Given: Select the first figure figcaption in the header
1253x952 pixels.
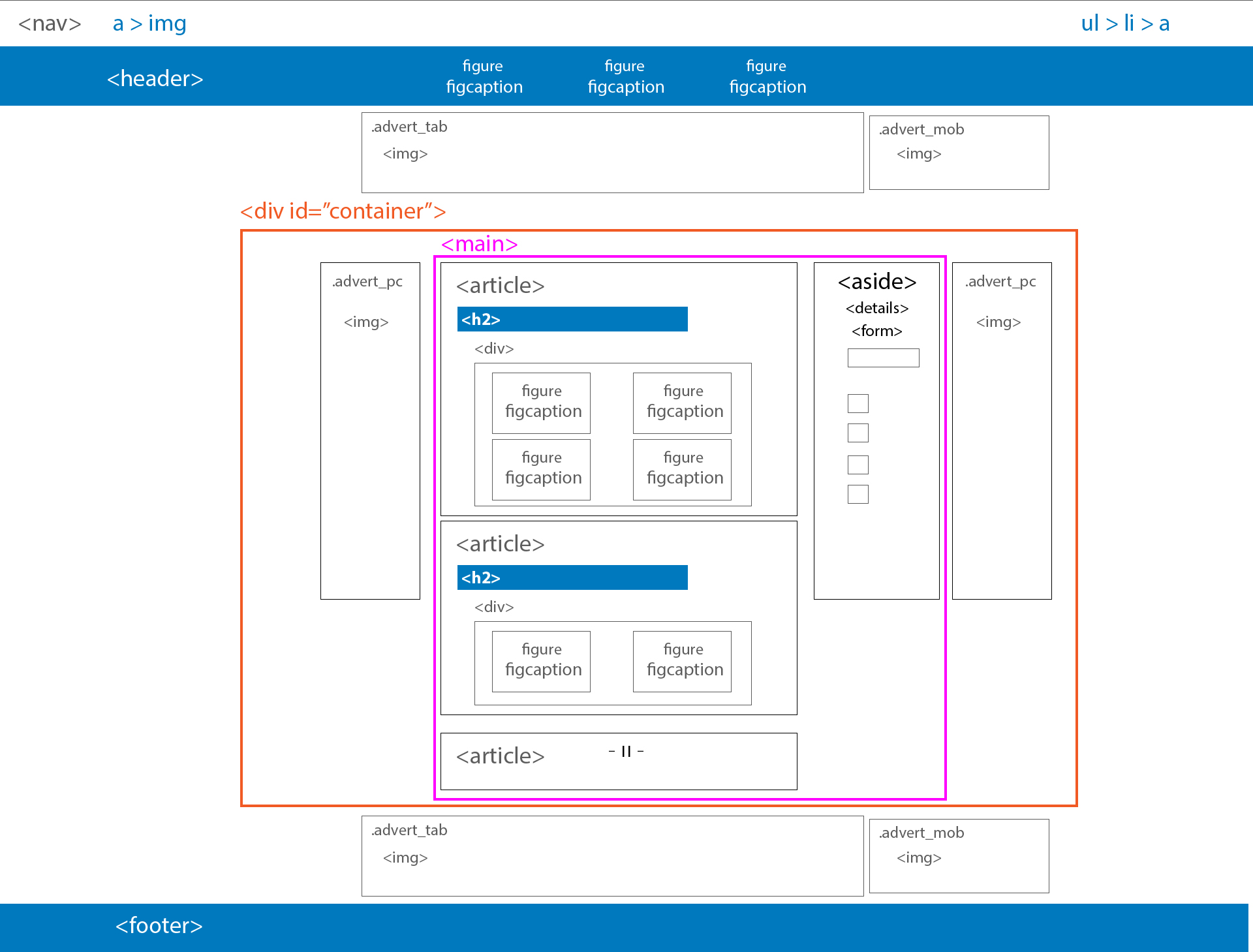Looking at the screenshot, I should (x=484, y=76).
